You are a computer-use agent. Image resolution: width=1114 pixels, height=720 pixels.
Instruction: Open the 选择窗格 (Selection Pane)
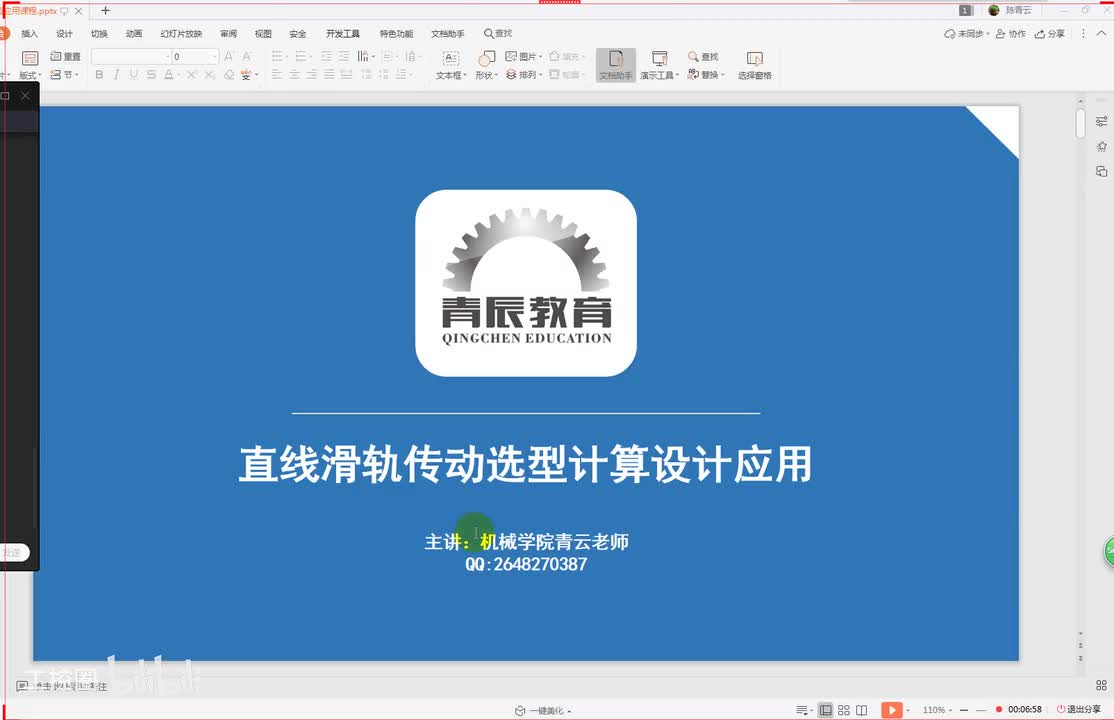[755, 65]
